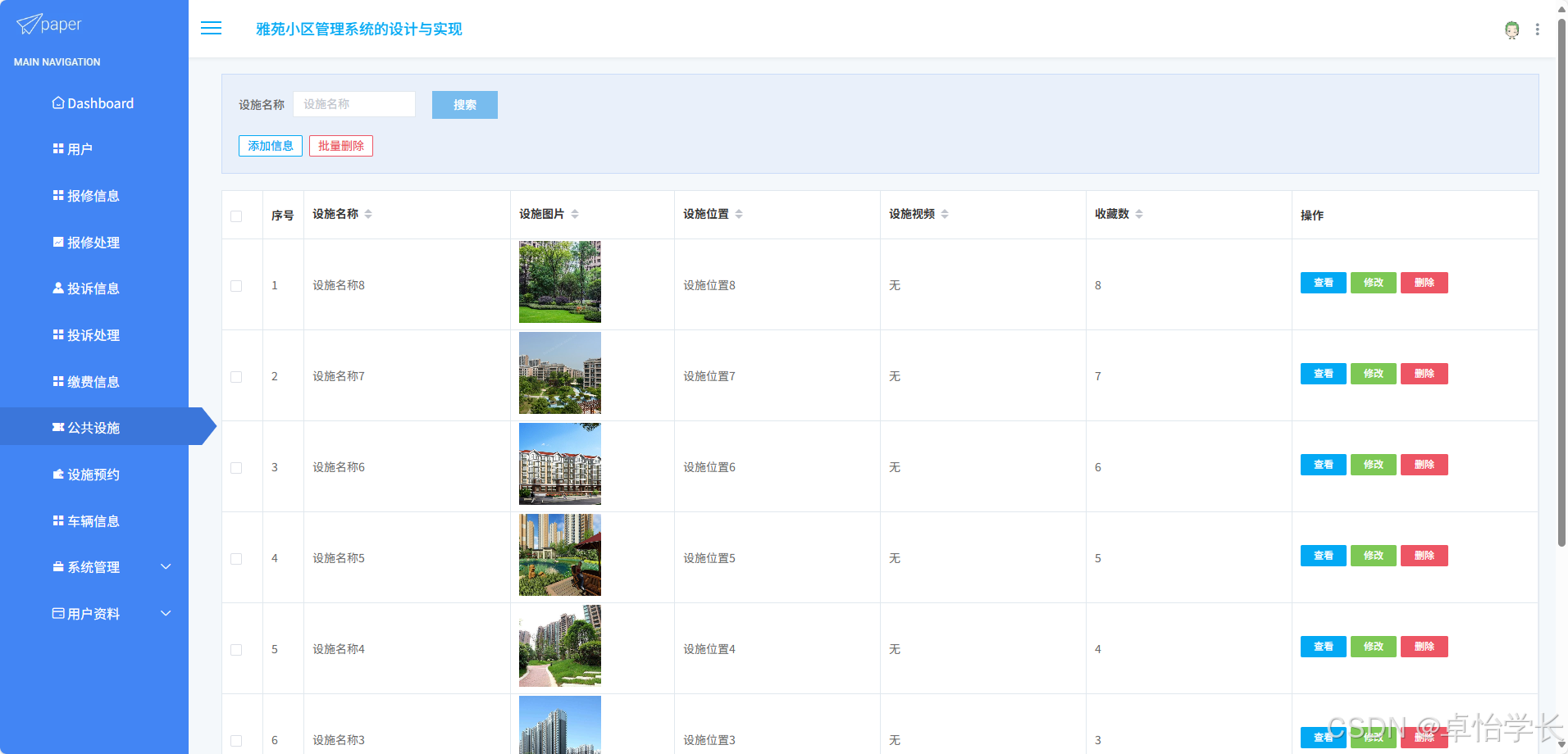Viewport: 1568px width, 754px height.
Task: Open the garden thumbnail for 设施名称8
Action: pos(560,282)
